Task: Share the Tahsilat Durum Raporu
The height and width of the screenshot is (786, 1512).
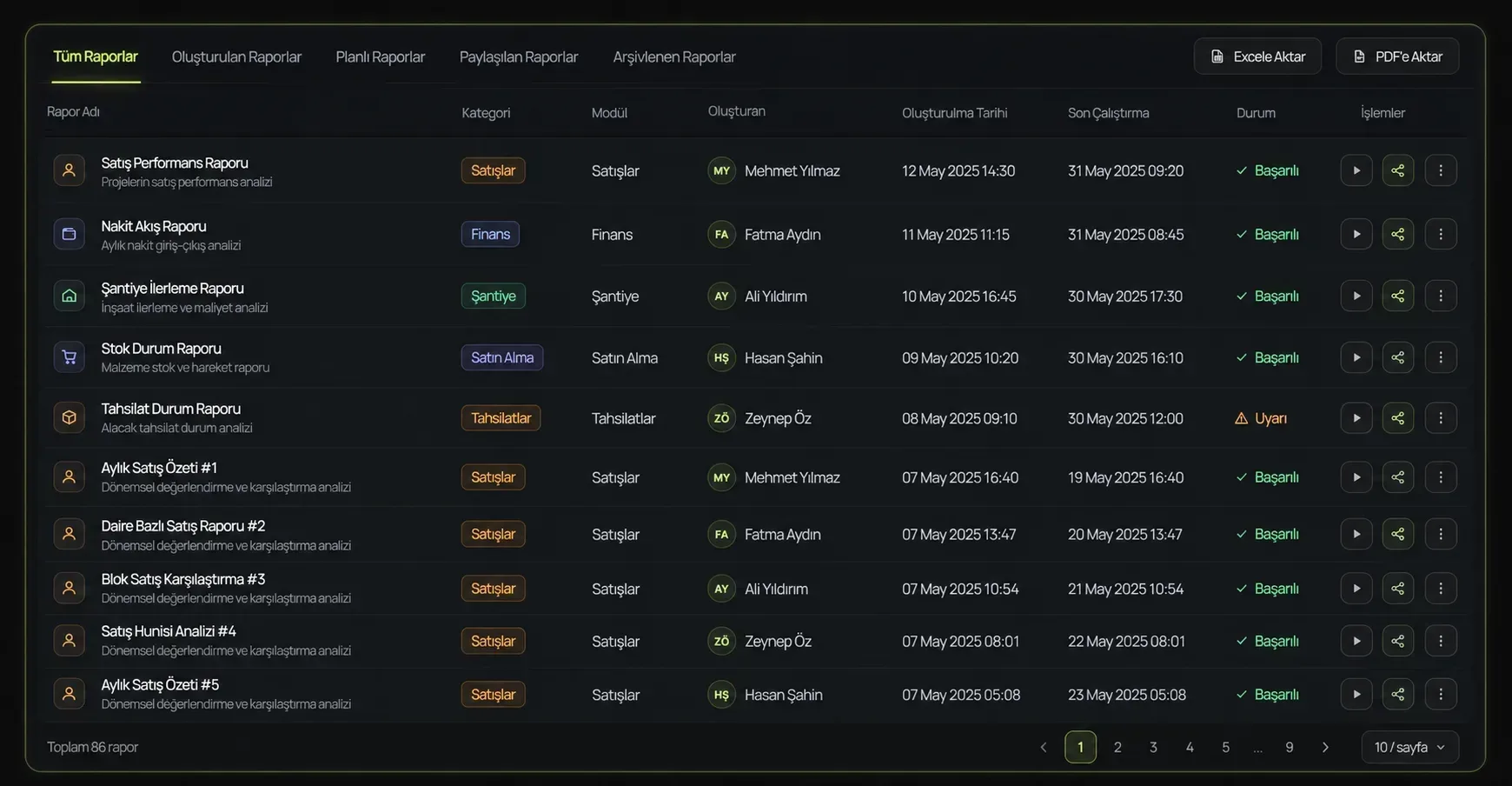Action: (1397, 418)
